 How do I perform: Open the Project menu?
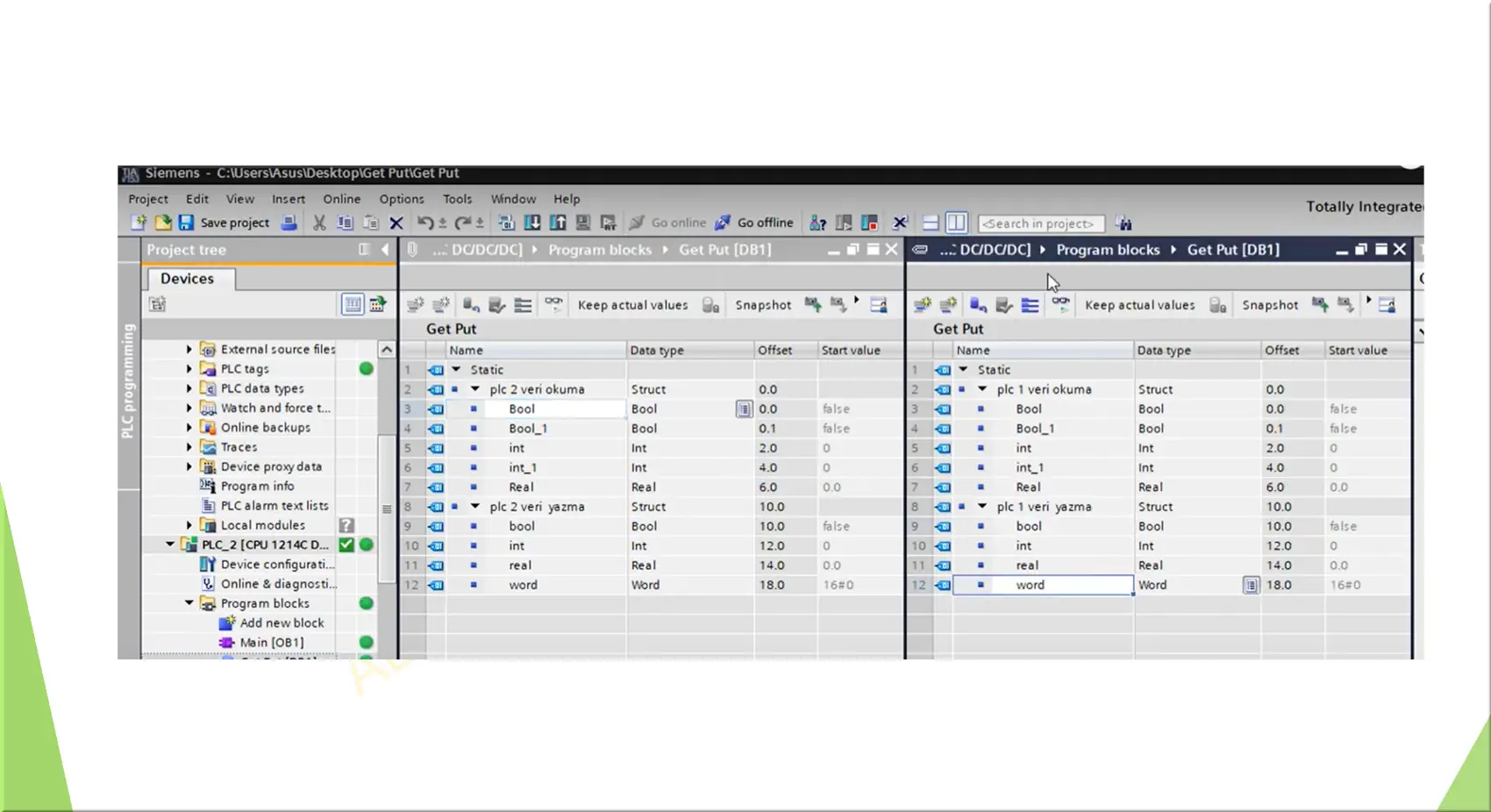(x=147, y=199)
